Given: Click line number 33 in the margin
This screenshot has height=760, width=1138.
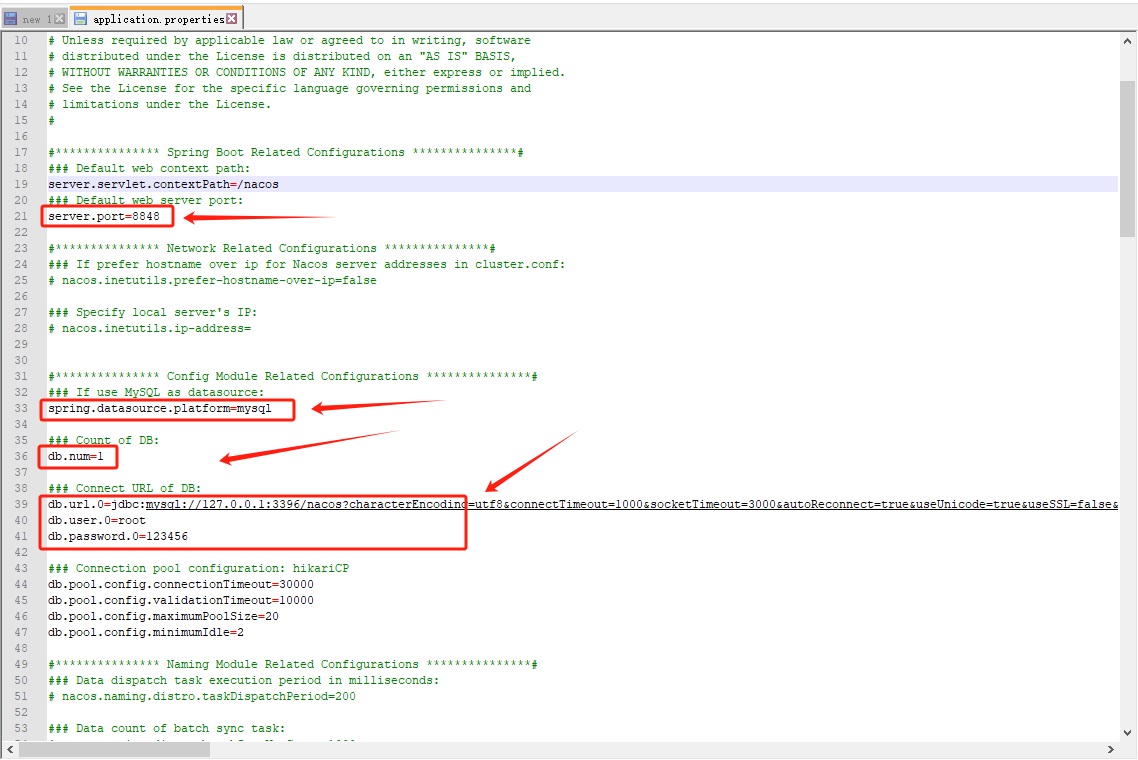Looking at the screenshot, I should (x=21, y=409).
